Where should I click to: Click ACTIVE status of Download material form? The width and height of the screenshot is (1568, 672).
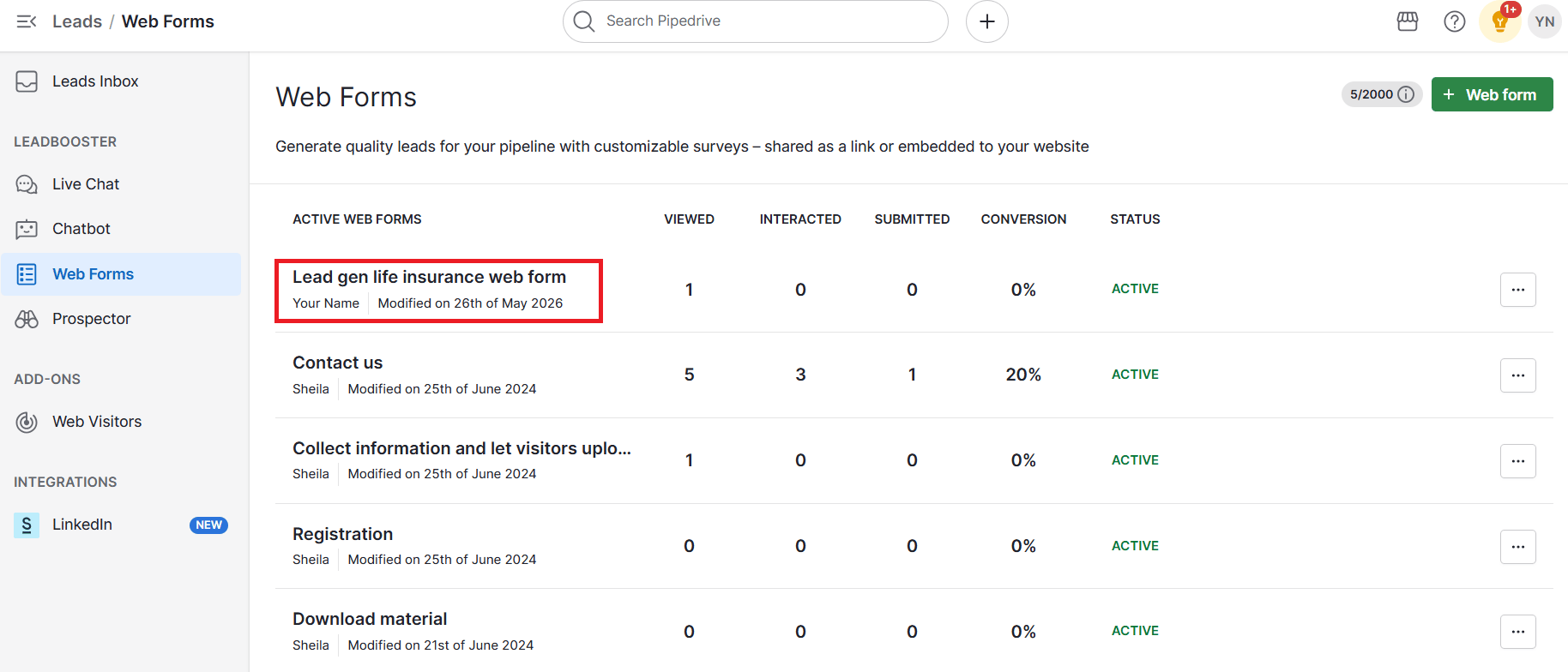tap(1135, 631)
